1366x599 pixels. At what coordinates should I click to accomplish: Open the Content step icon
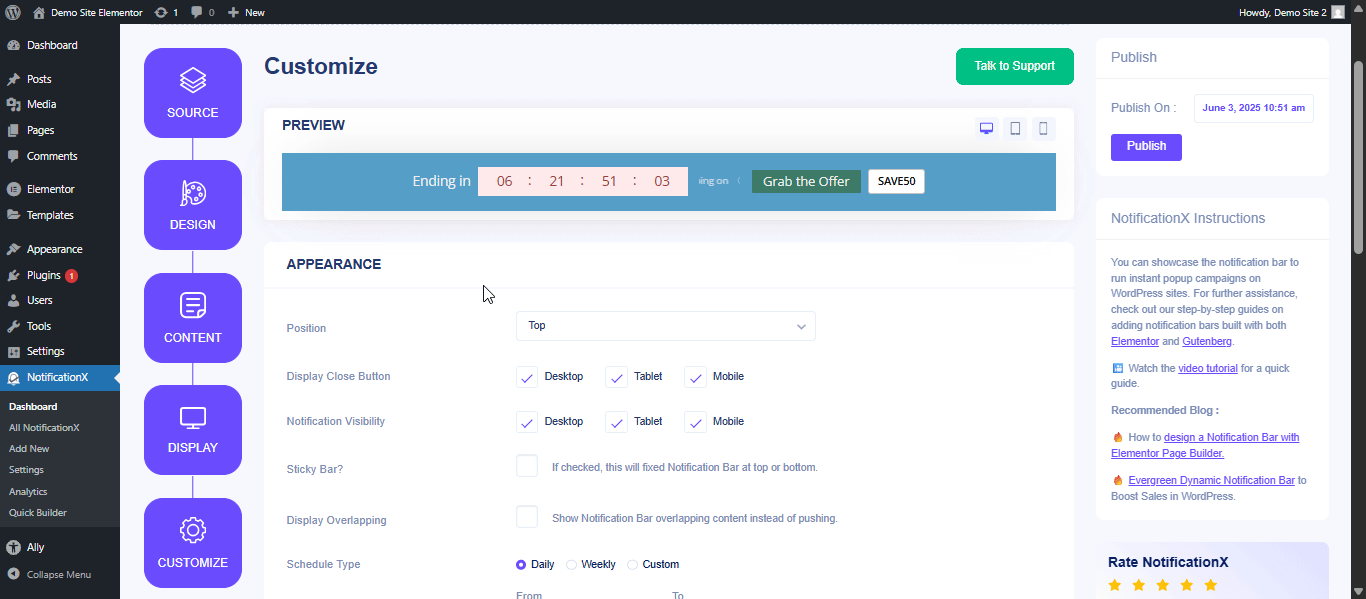[x=193, y=306]
